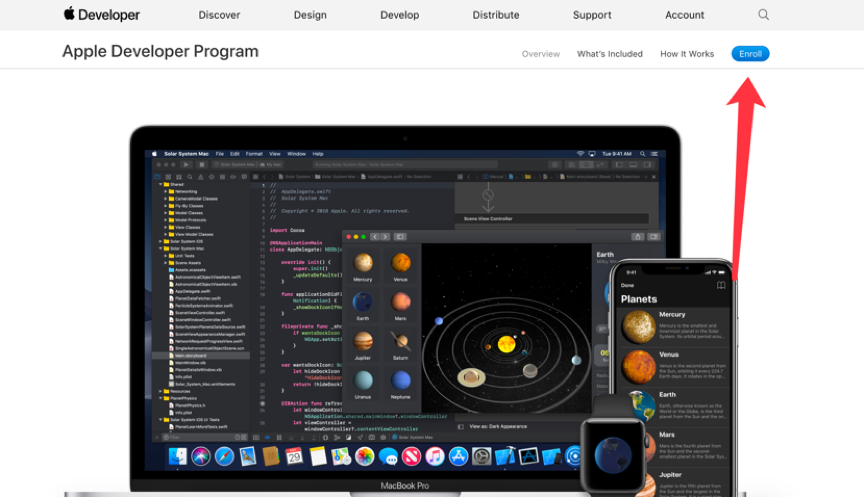Viewport: 864px width, 497px height.
Task: Open the Develop menu
Action: tap(399, 15)
